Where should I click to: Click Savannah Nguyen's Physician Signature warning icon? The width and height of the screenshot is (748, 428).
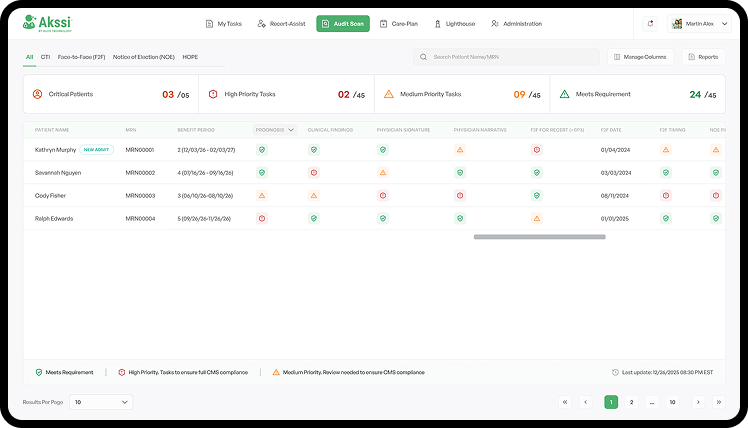pos(383,173)
